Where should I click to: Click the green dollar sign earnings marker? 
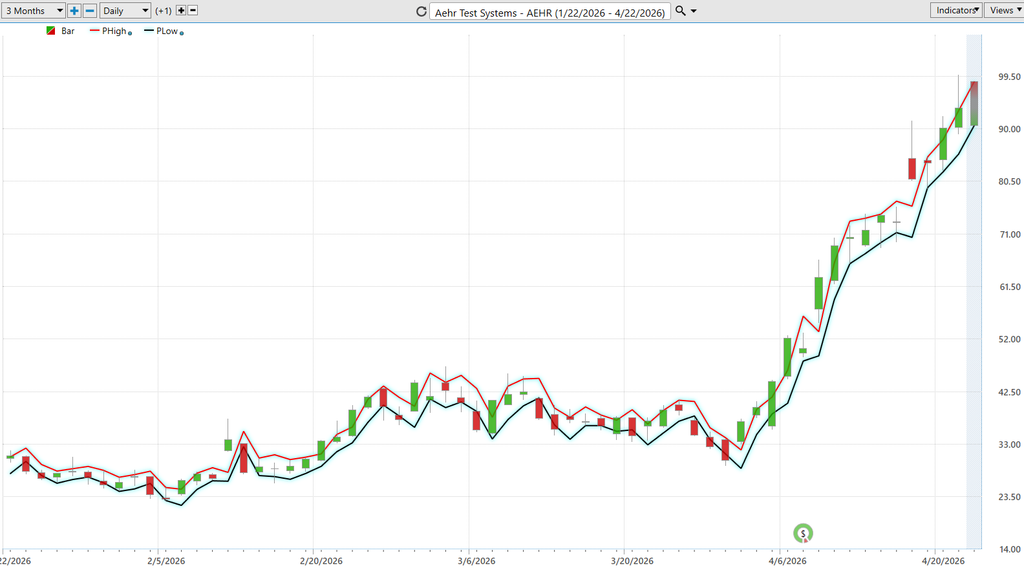(802, 533)
